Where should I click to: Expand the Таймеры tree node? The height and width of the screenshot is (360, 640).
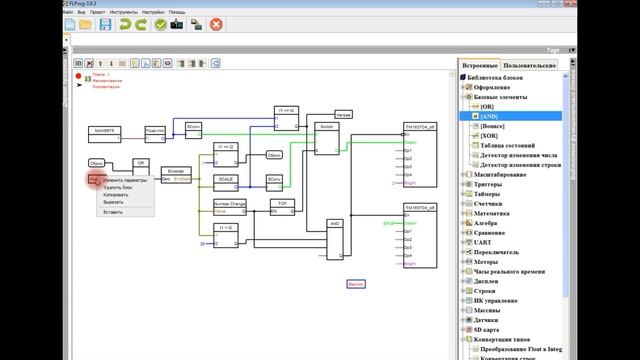(463, 194)
